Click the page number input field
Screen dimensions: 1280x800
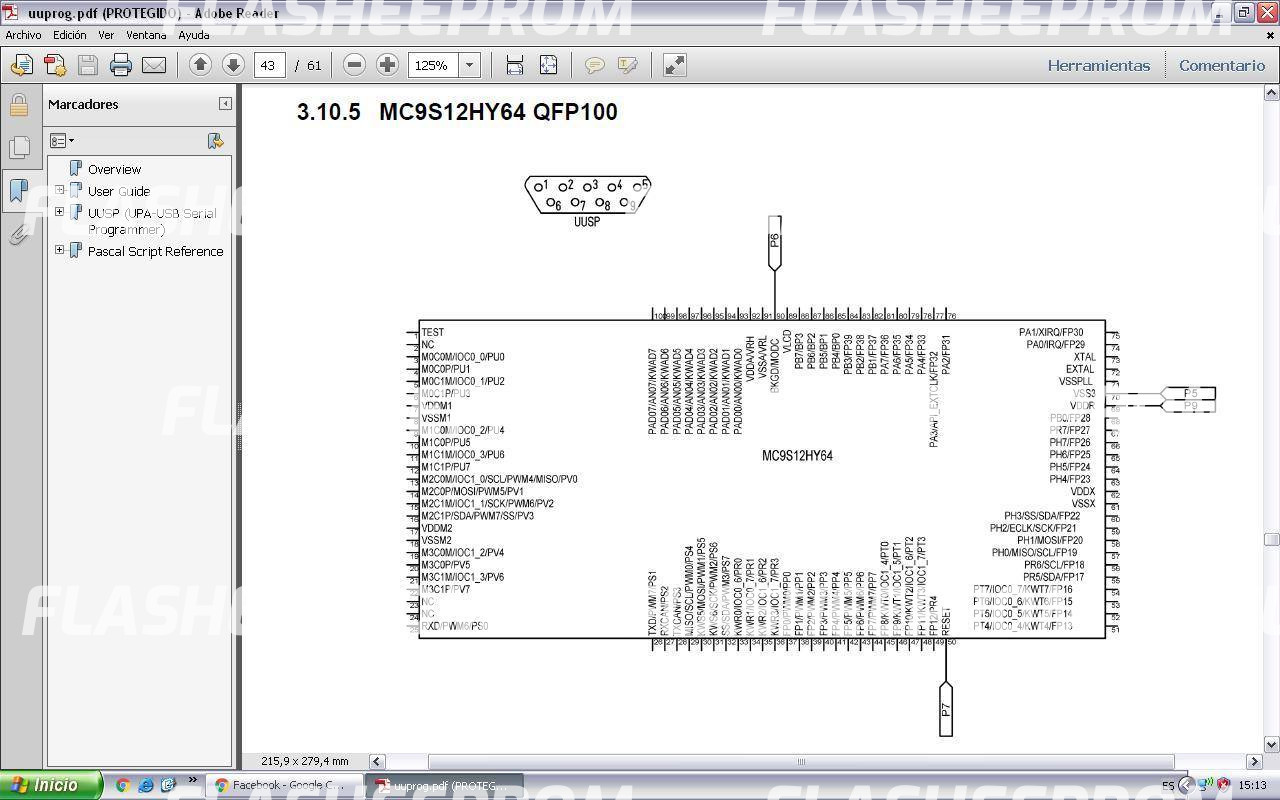pyautogui.click(x=268, y=65)
